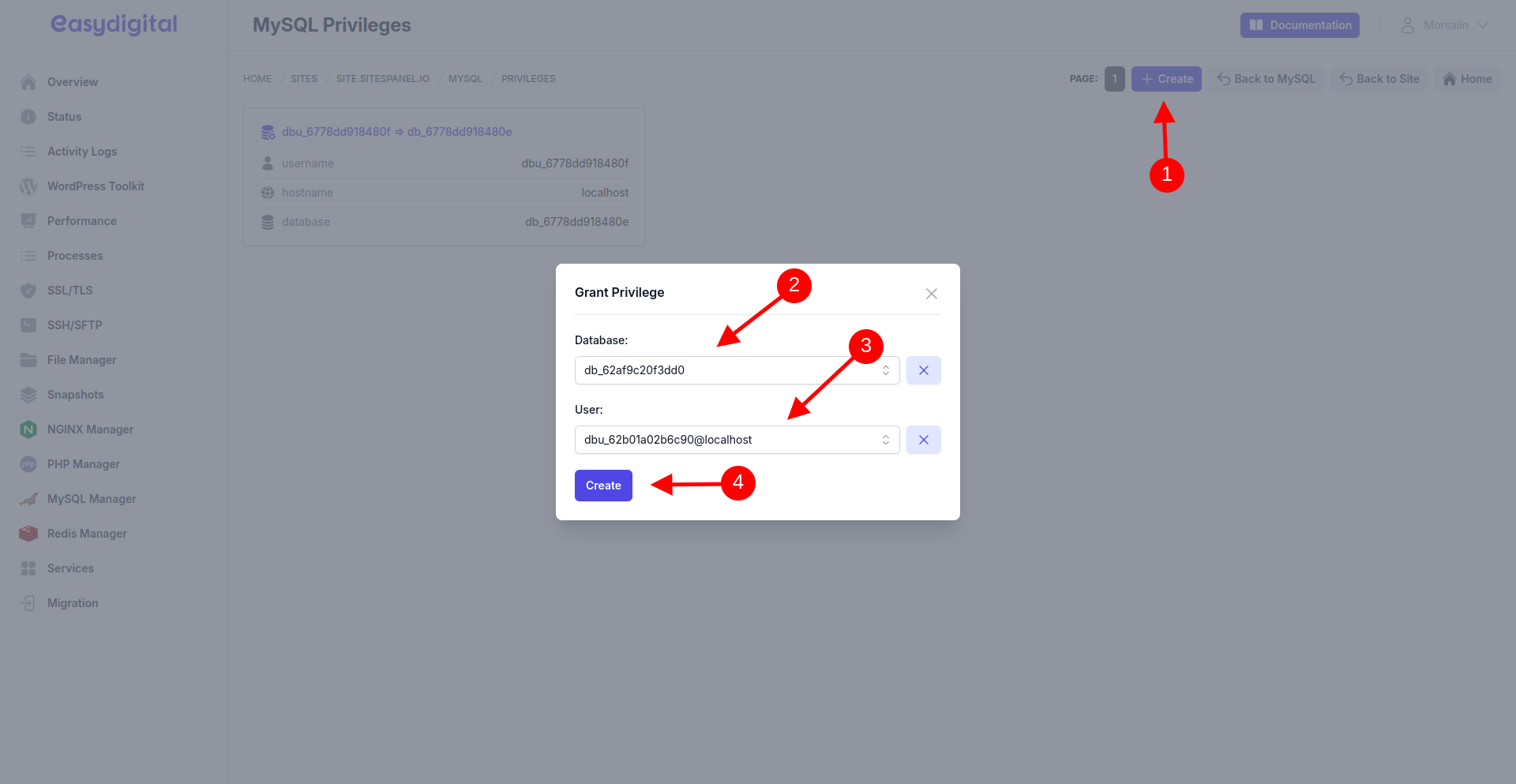Go to Activity Logs in sidebar
This screenshot has height=784, width=1516.
click(82, 152)
